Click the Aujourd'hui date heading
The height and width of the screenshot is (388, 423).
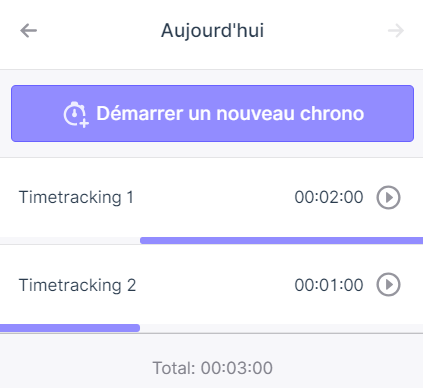pos(212,31)
